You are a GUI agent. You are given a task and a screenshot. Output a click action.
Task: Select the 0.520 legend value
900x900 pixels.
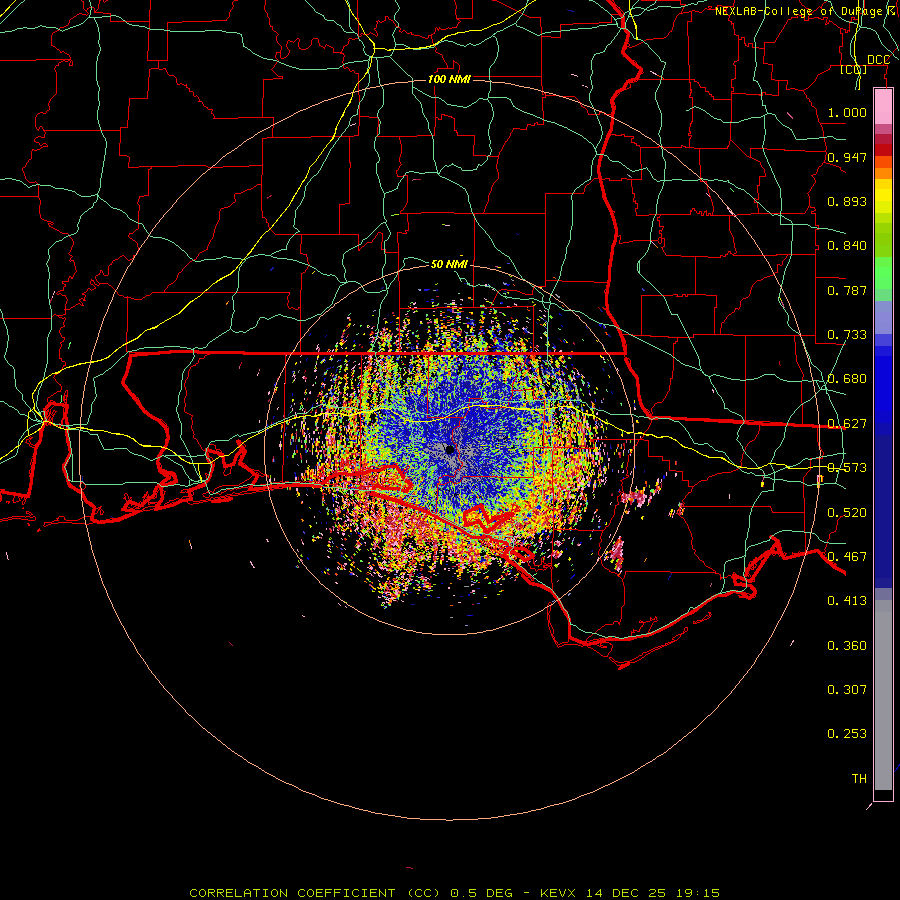847,513
